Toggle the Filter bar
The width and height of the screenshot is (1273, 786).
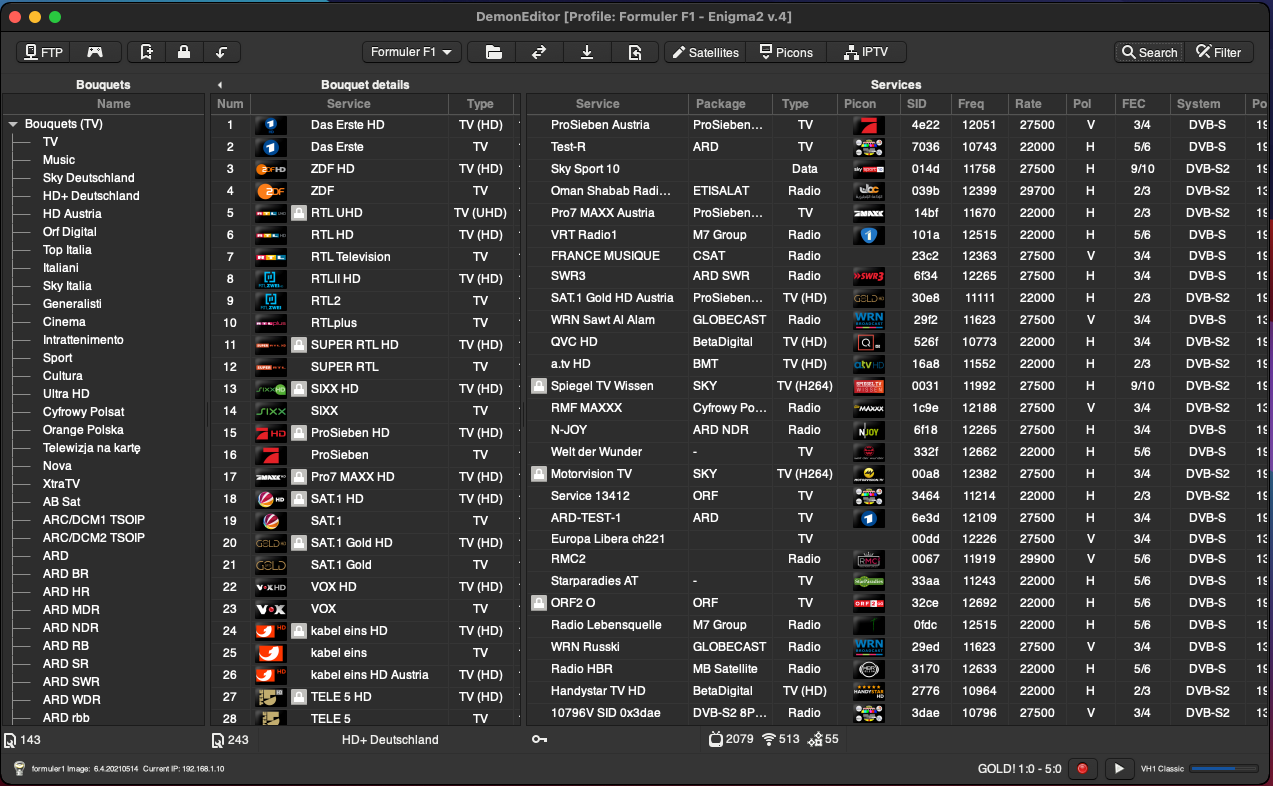(x=1219, y=52)
